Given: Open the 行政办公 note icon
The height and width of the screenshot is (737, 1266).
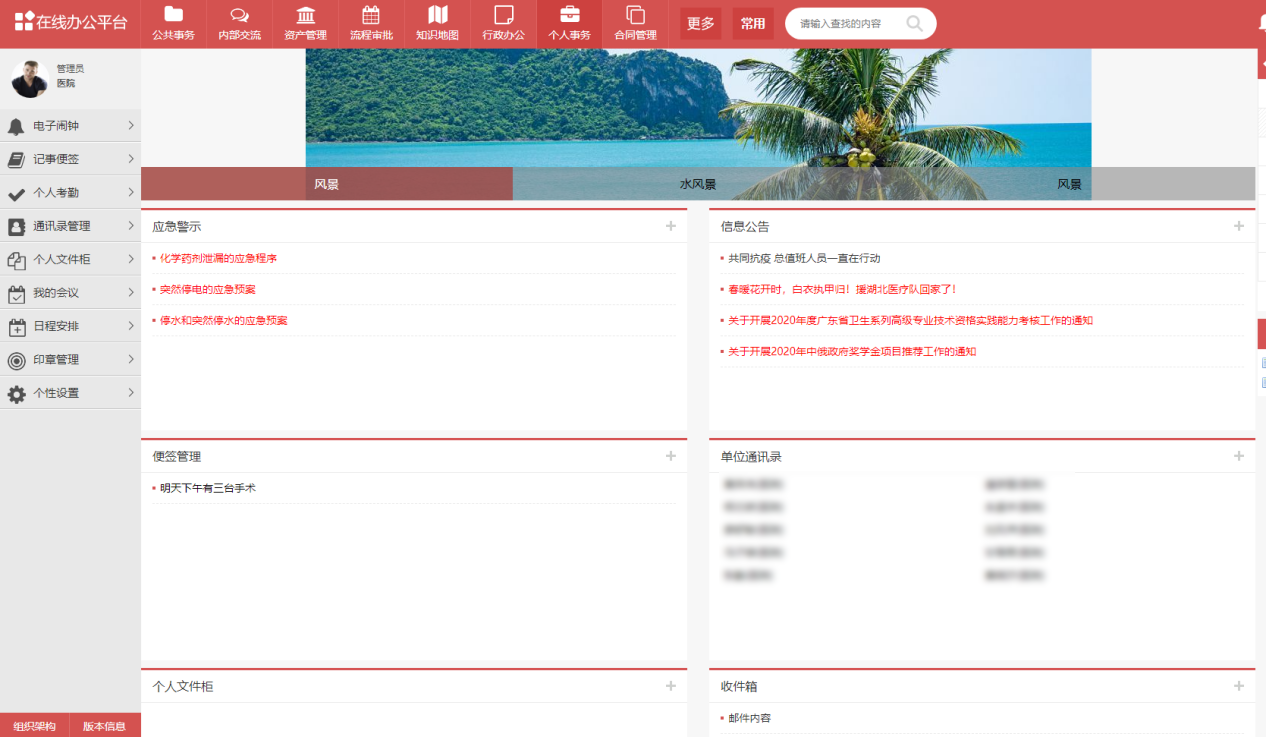Looking at the screenshot, I should 503,15.
